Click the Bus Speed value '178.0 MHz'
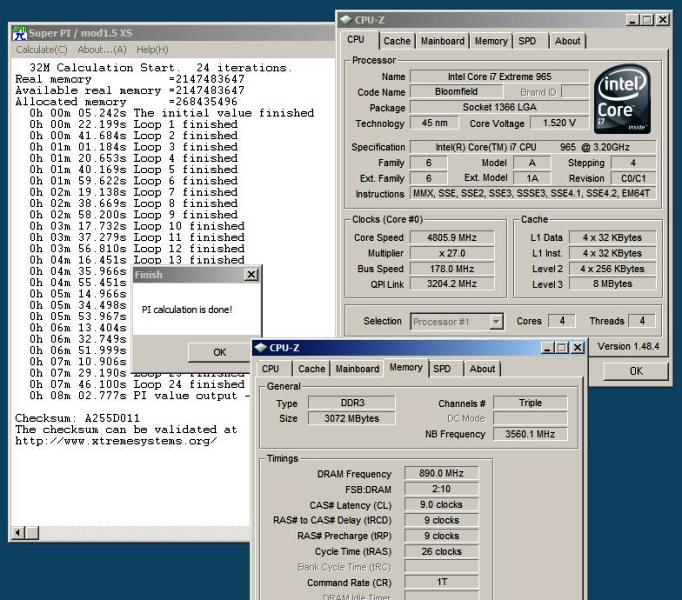682x600 pixels. tap(452, 269)
